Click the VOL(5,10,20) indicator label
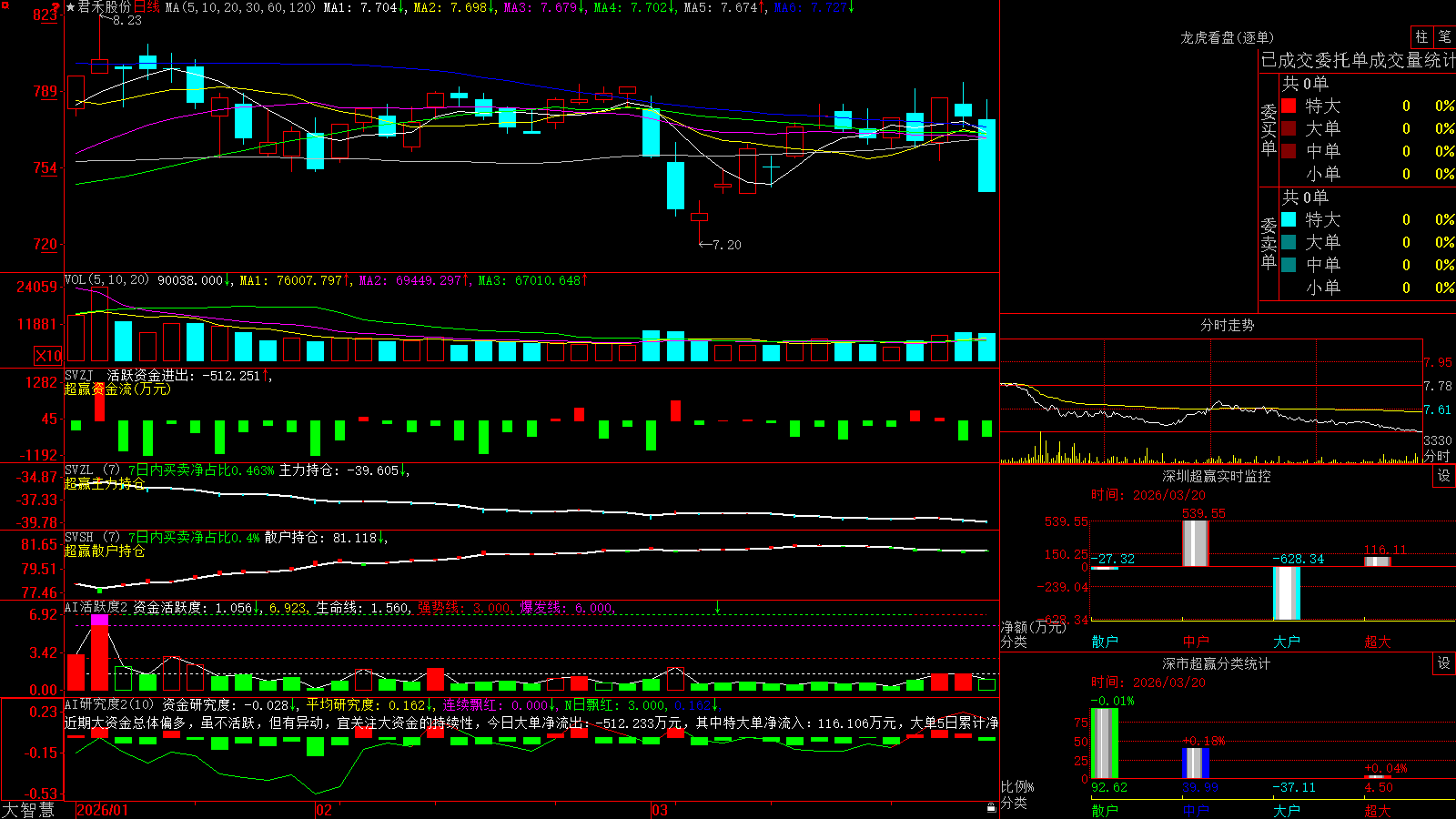 click(x=106, y=280)
